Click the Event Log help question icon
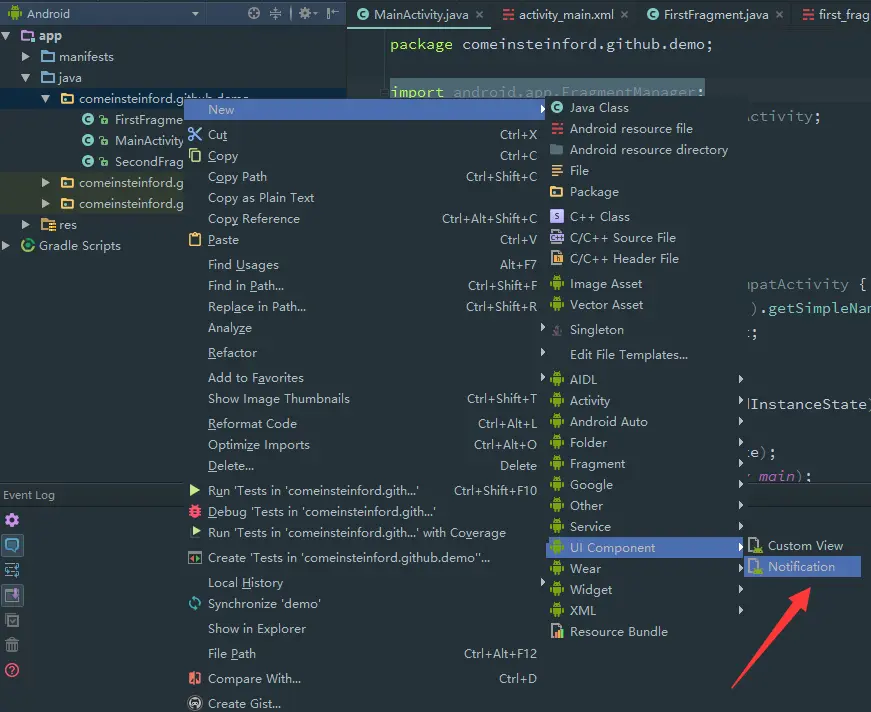 [x=12, y=670]
